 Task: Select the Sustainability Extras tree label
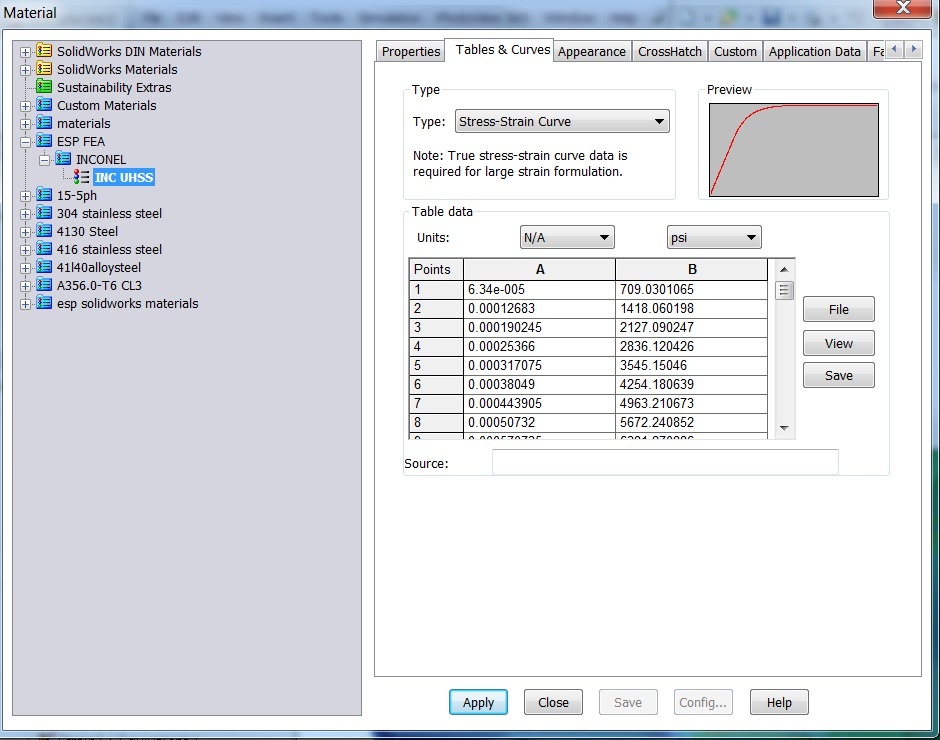click(114, 88)
